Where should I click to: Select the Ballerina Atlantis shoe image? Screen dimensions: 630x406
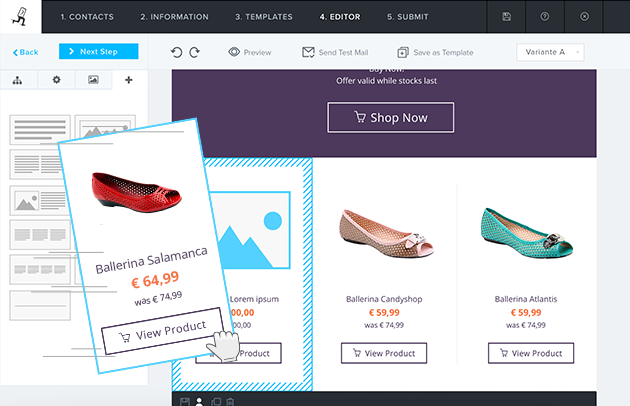tap(527, 232)
